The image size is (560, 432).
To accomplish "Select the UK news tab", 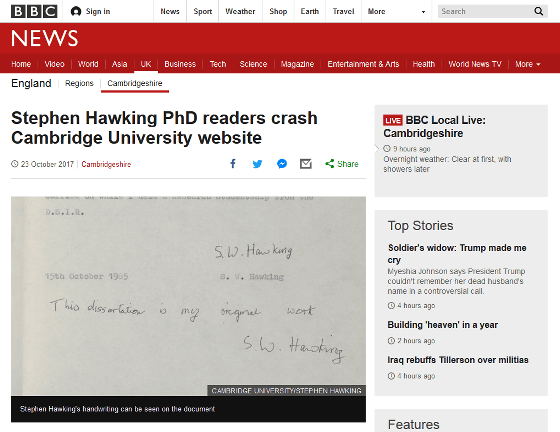I will point(146,64).
